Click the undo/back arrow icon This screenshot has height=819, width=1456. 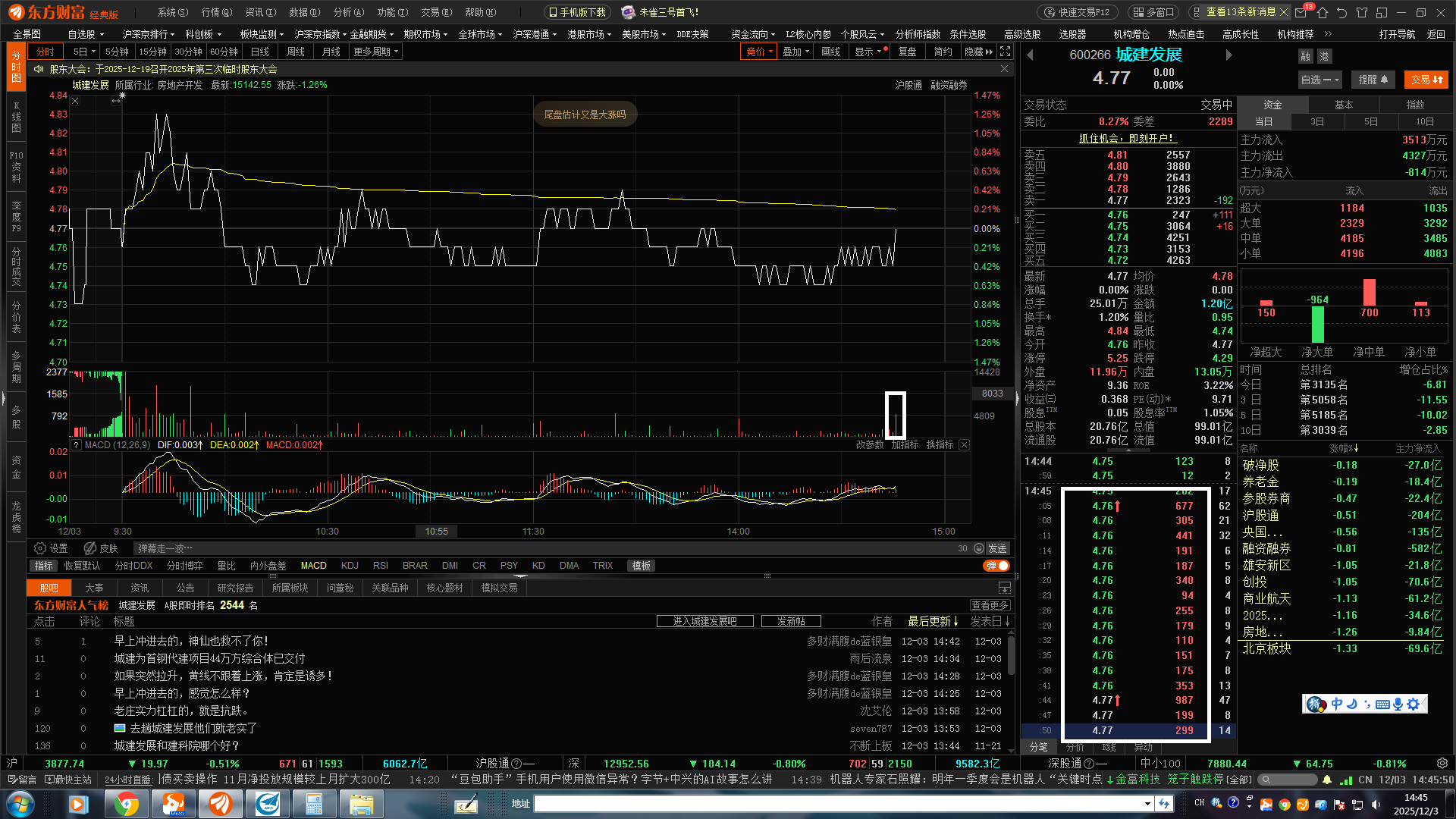click(1342, 13)
